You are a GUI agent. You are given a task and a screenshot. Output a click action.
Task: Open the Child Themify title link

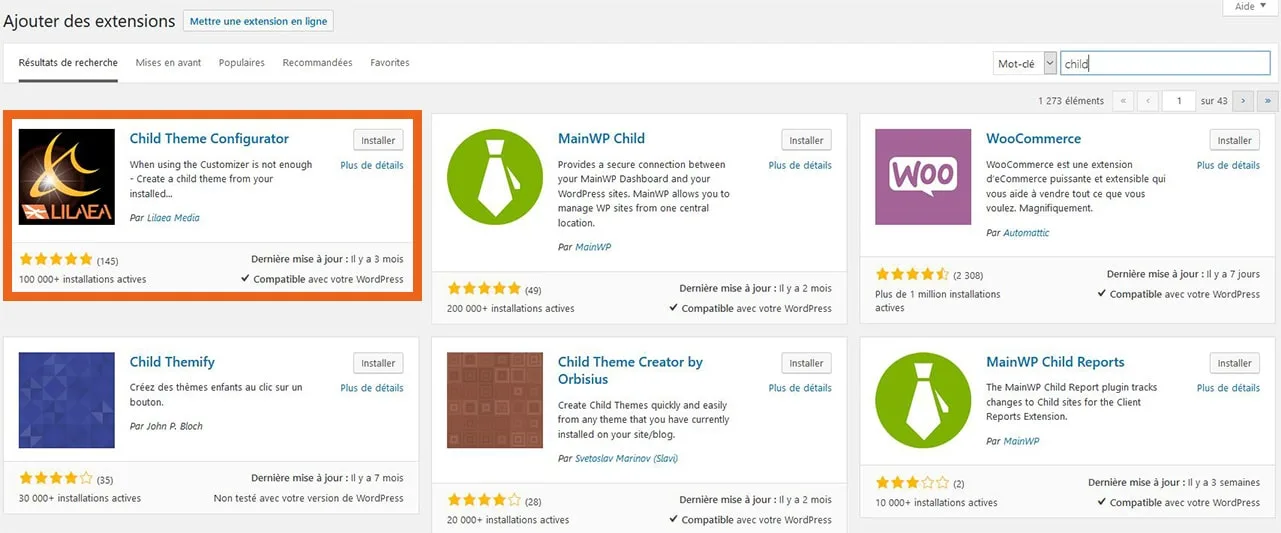click(172, 362)
